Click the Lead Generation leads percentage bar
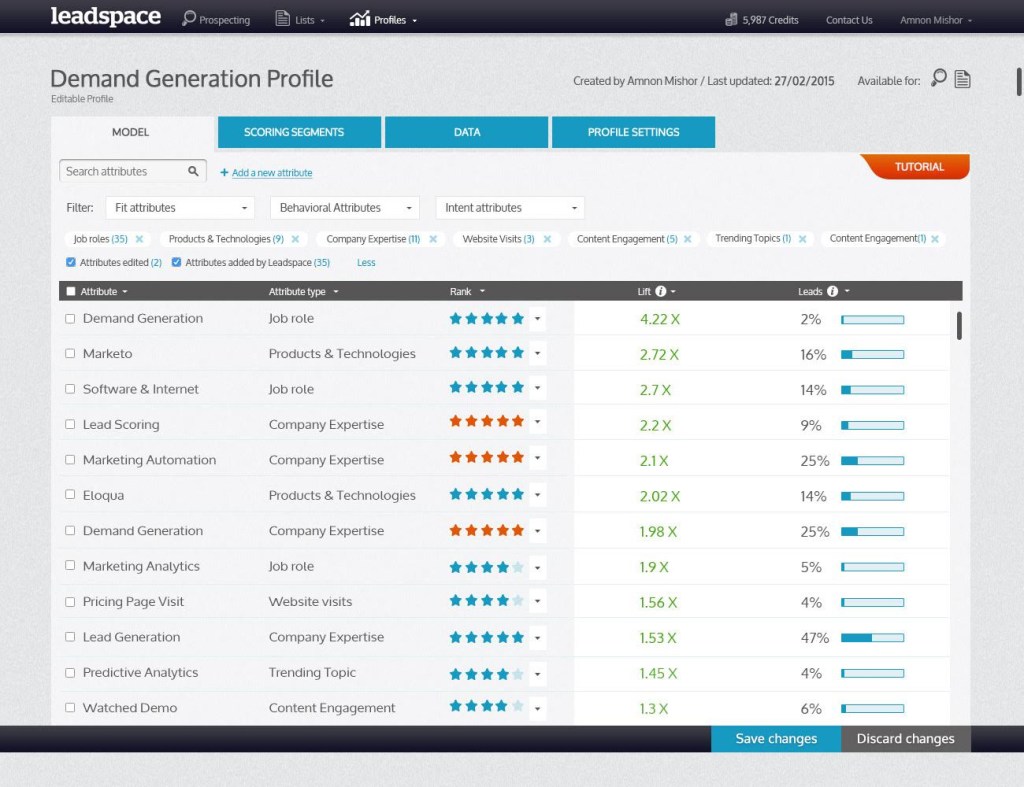 872,637
